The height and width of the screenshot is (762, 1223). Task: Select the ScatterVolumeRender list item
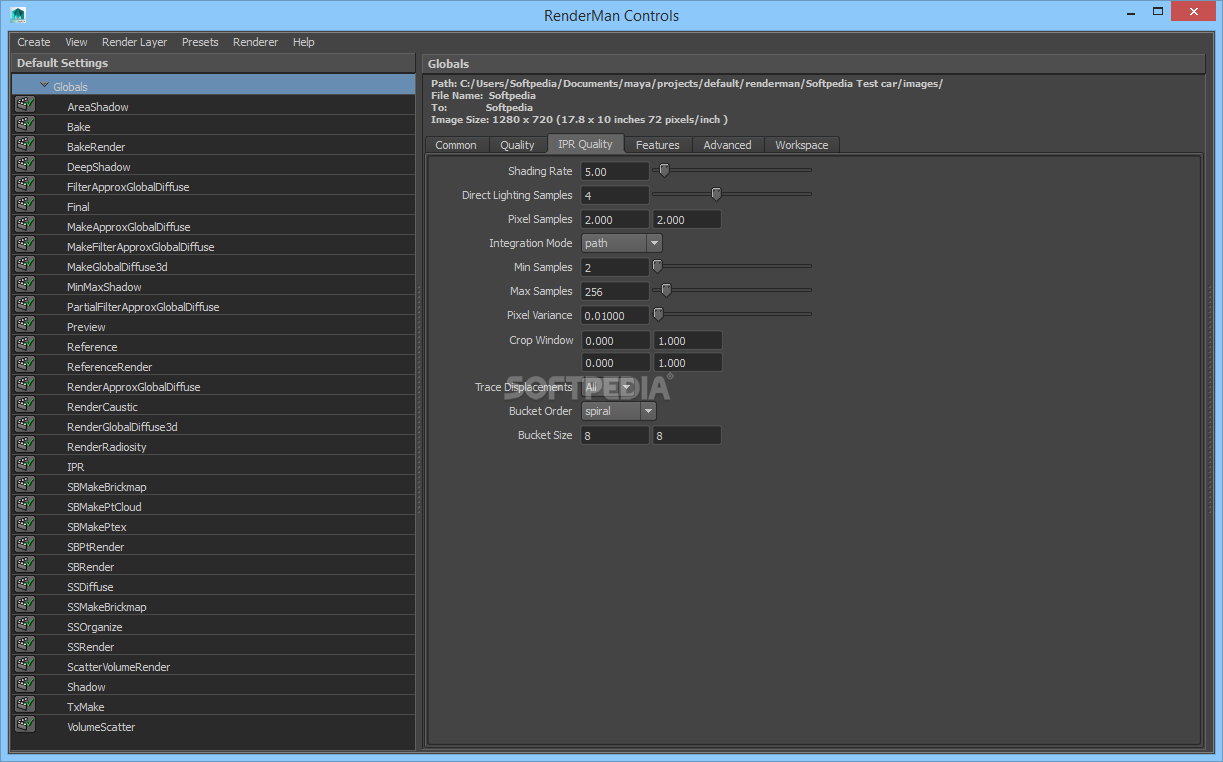[x=214, y=666]
